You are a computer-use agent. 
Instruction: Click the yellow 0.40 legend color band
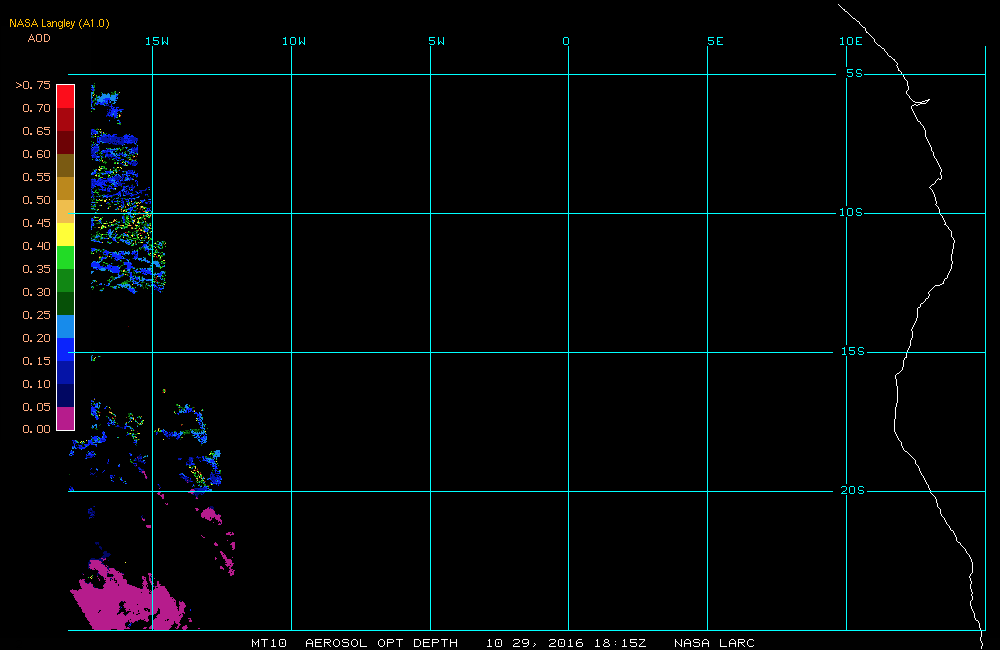pos(66,234)
